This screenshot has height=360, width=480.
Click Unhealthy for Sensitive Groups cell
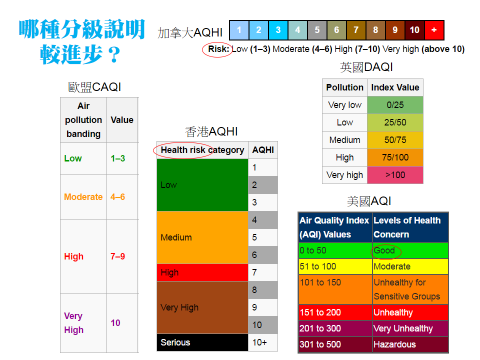click(410, 289)
